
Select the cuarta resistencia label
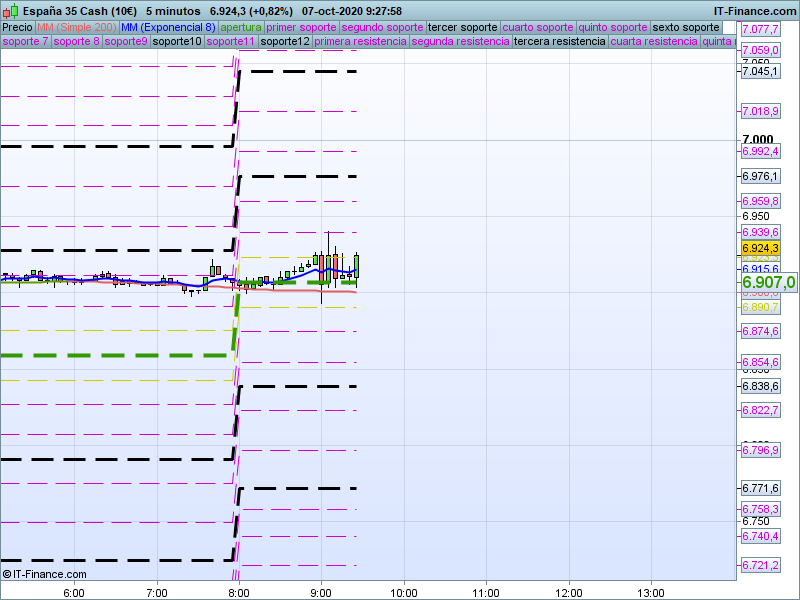click(654, 41)
